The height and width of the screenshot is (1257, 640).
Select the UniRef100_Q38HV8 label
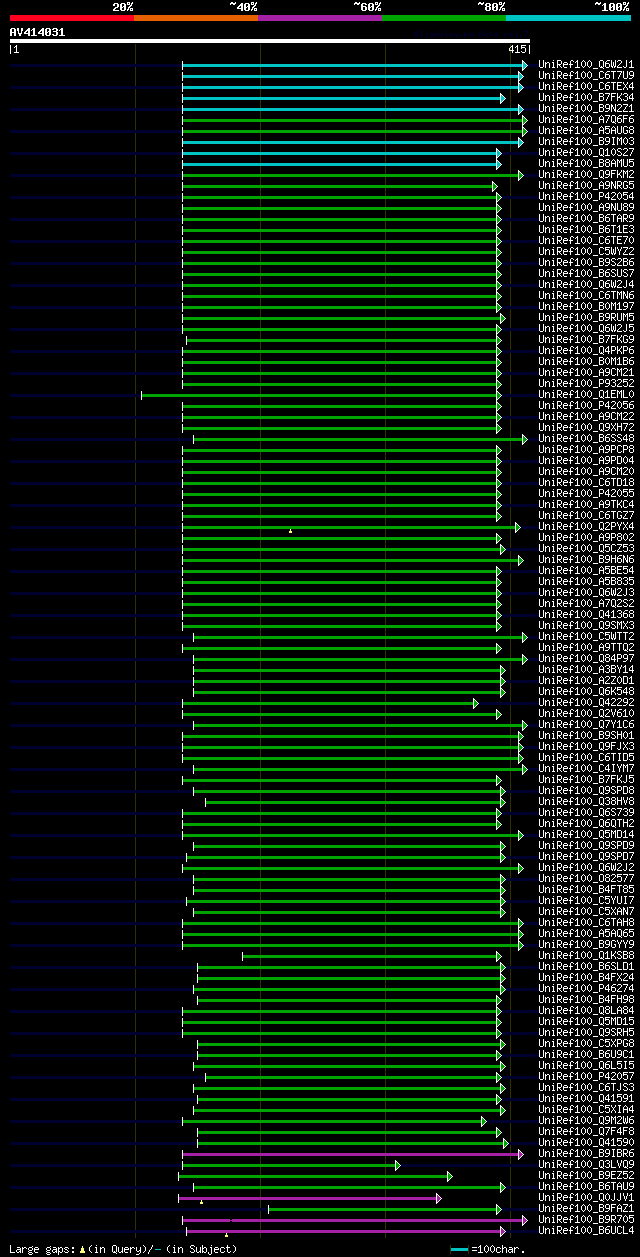(586, 801)
